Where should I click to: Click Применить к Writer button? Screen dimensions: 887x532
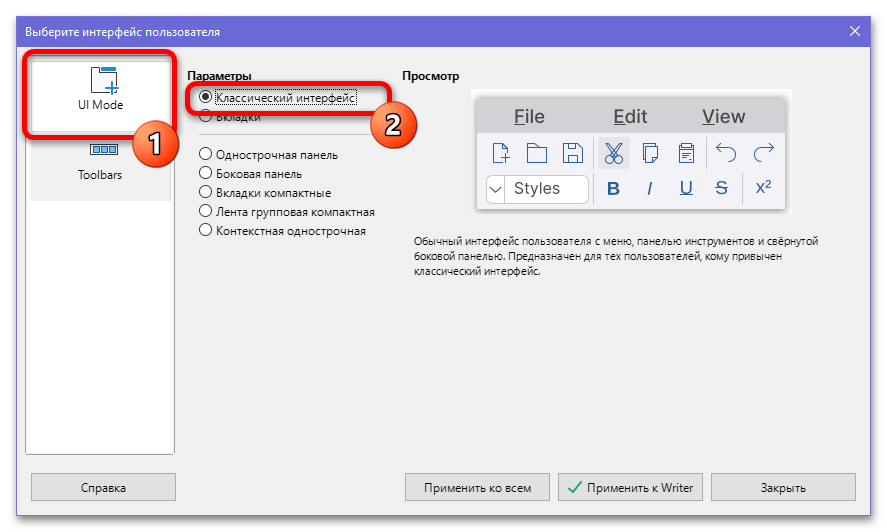630,487
